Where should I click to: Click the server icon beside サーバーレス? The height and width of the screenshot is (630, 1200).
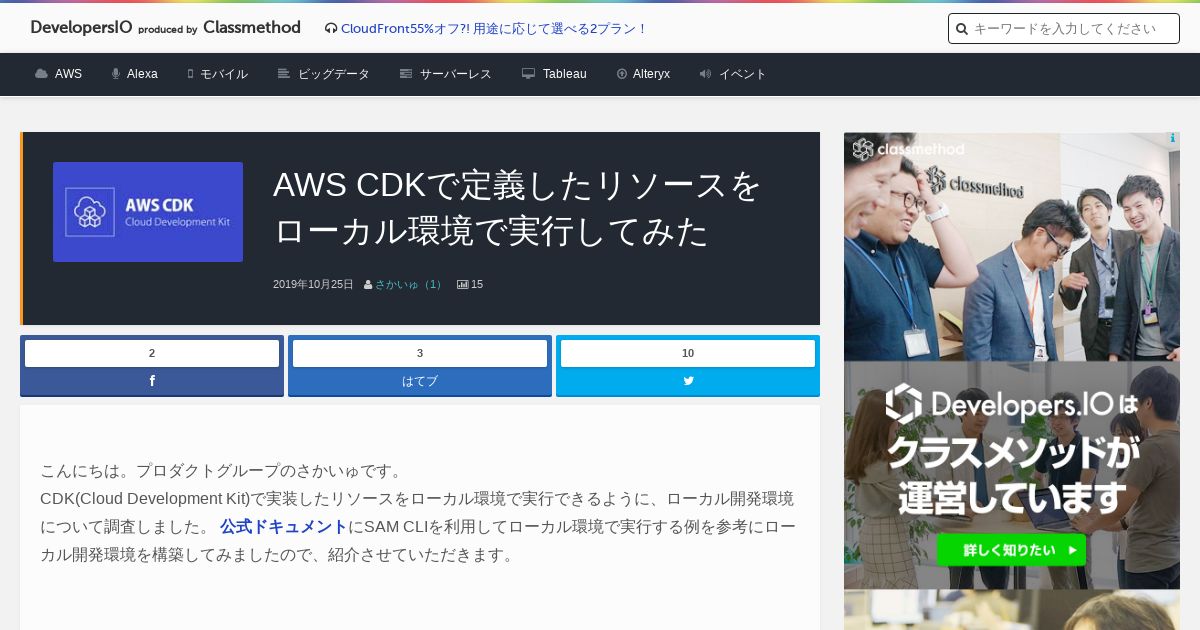coord(406,74)
